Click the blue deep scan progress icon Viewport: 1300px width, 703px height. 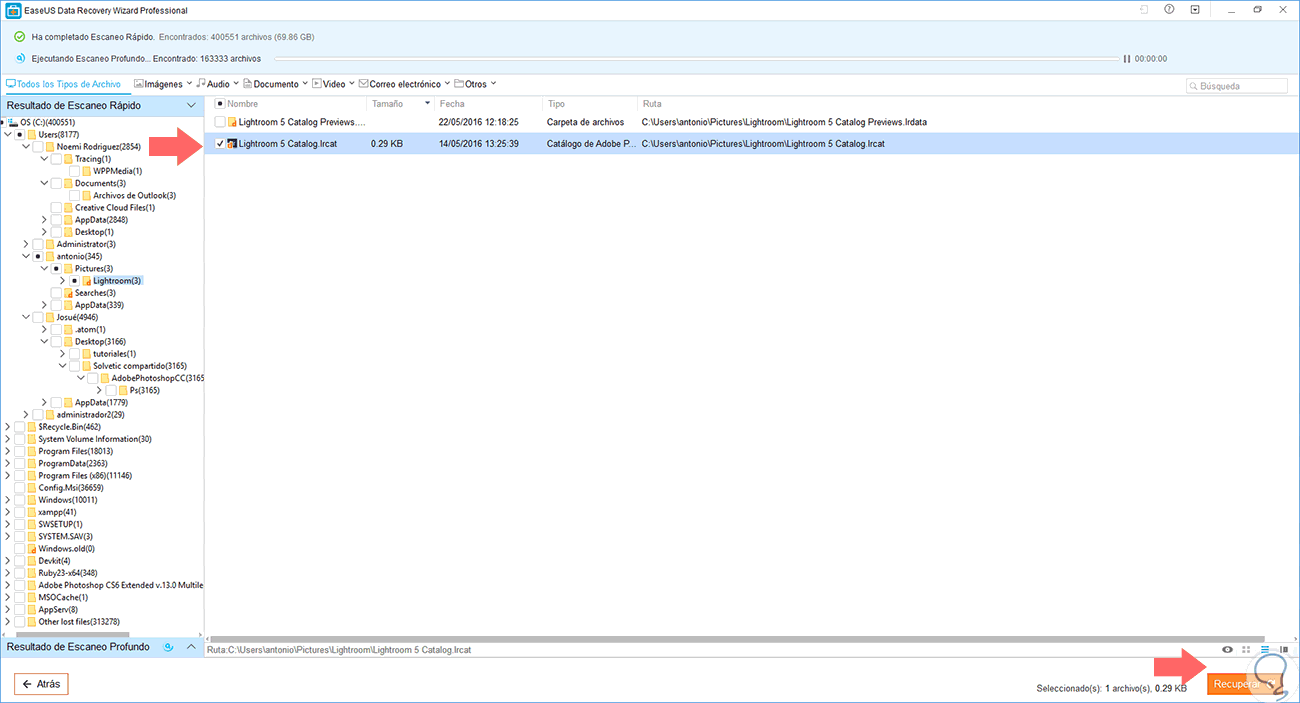click(x=20, y=58)
